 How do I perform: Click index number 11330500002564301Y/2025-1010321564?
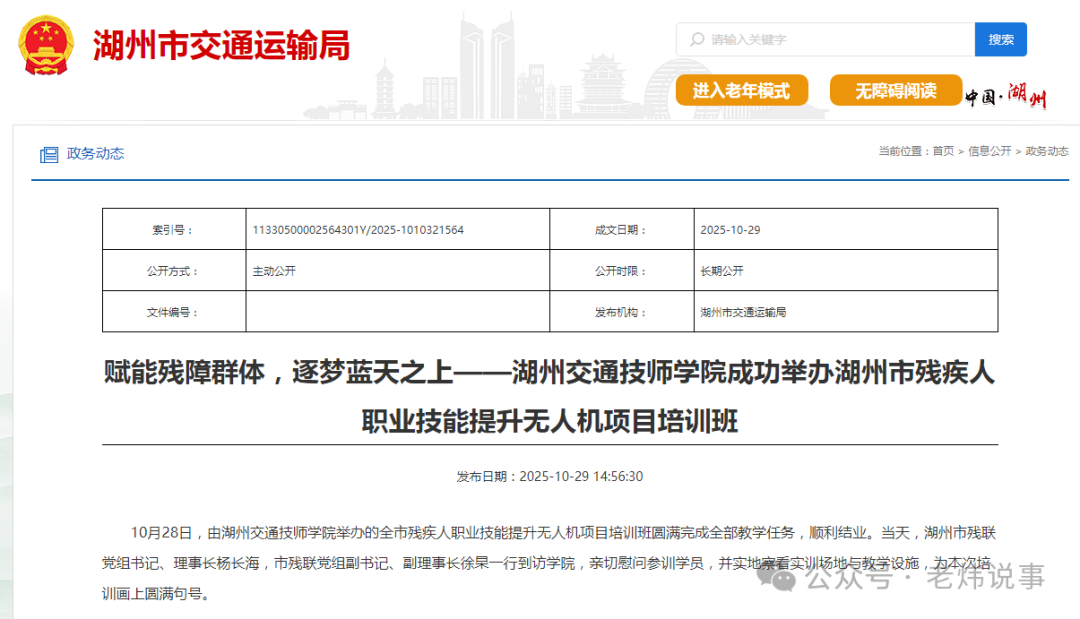(x=358, y=230)
